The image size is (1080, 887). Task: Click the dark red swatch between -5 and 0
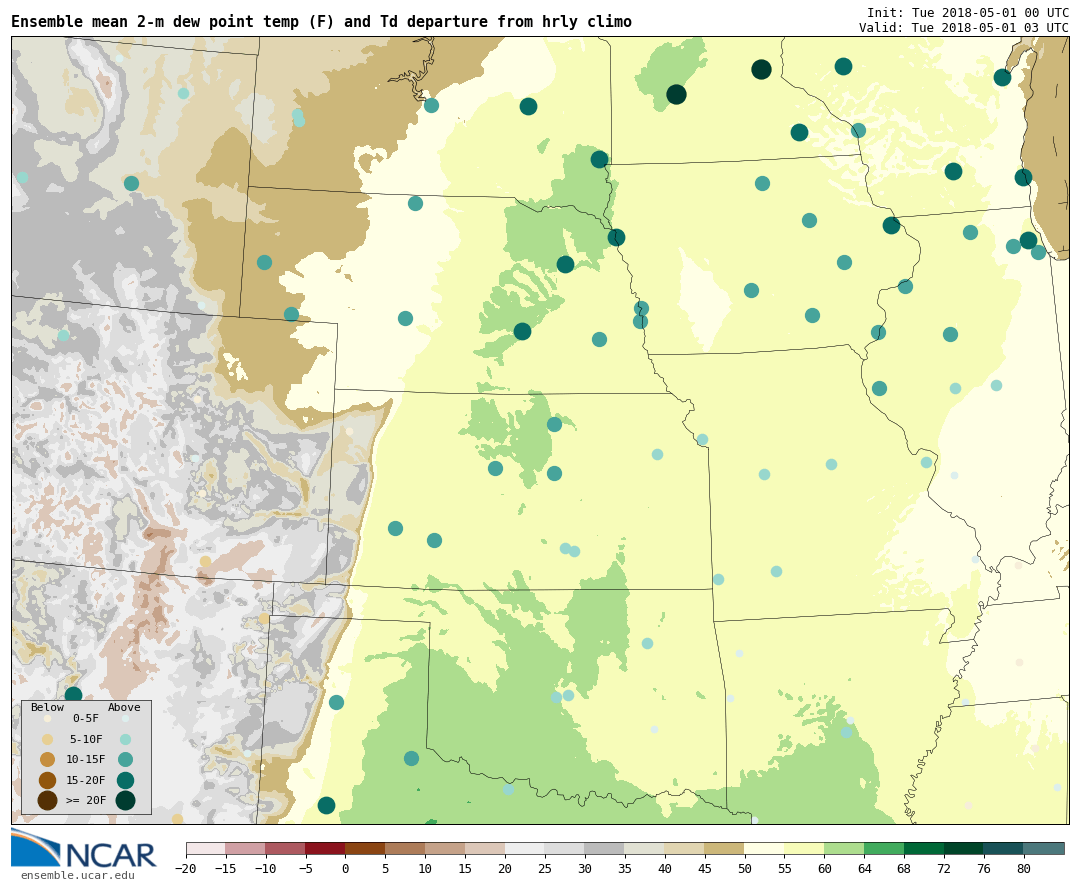(x=325, y=848)
